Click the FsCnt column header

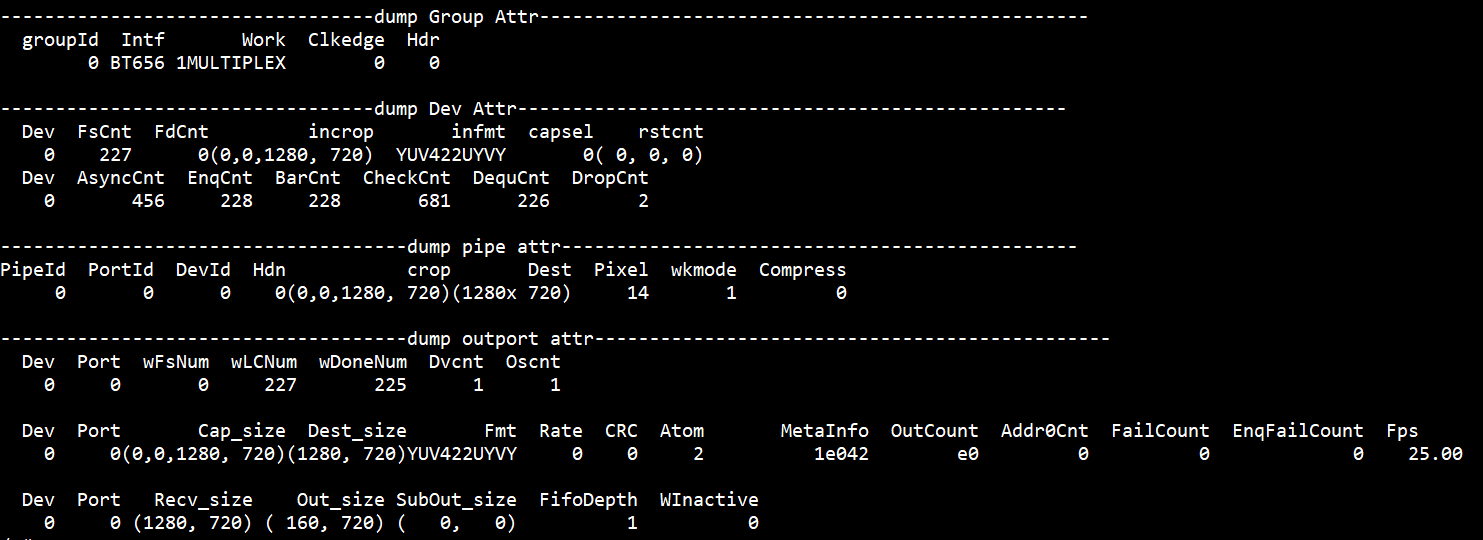tap(105, 132)
